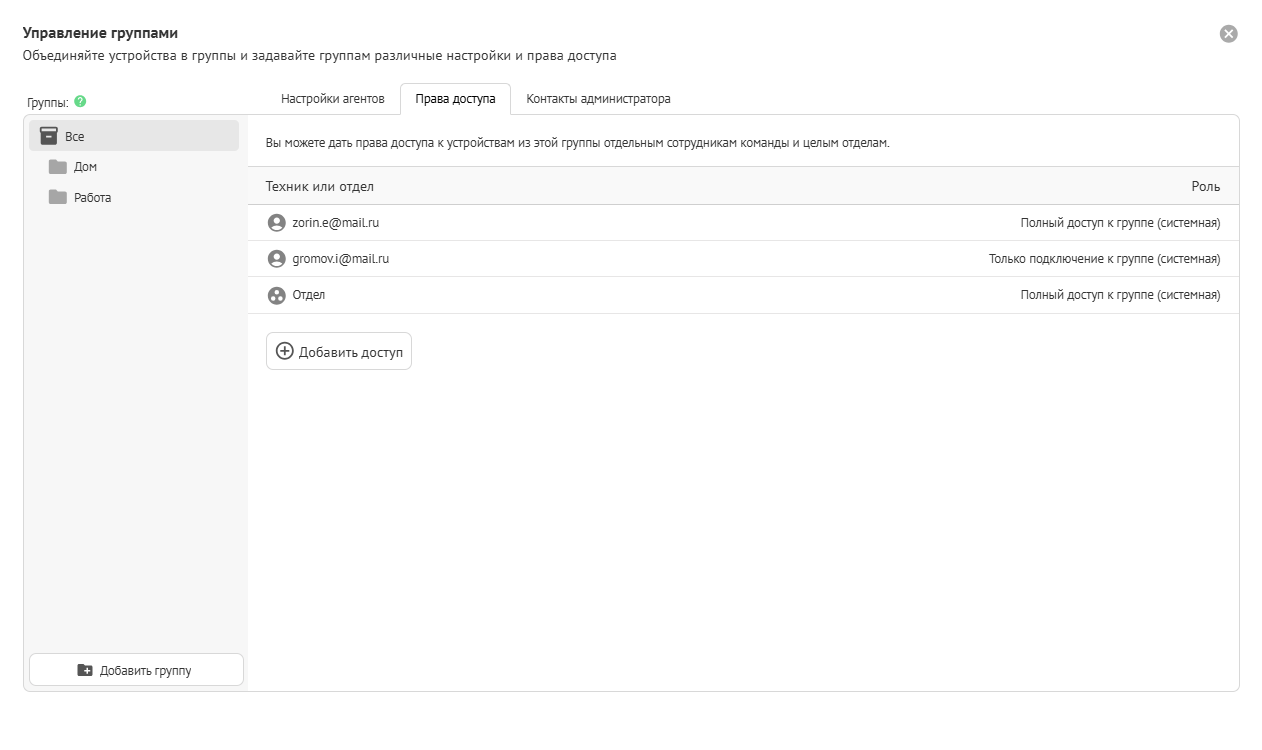Viewport: 1262px width, 750px height.
Task: Select the Права доступа tab
Action: point(455,99)
